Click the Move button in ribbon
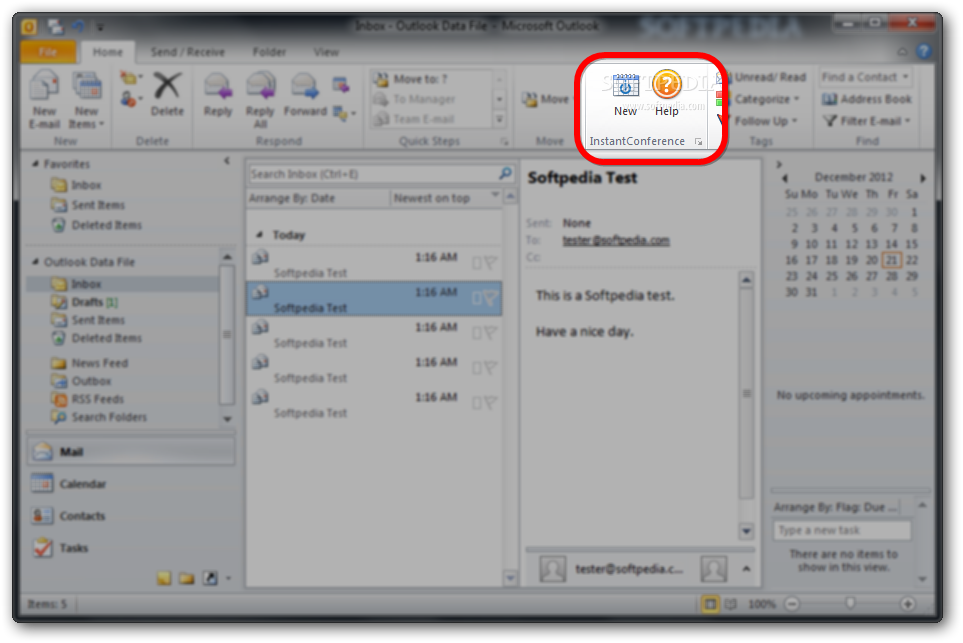 pos(546,99)
